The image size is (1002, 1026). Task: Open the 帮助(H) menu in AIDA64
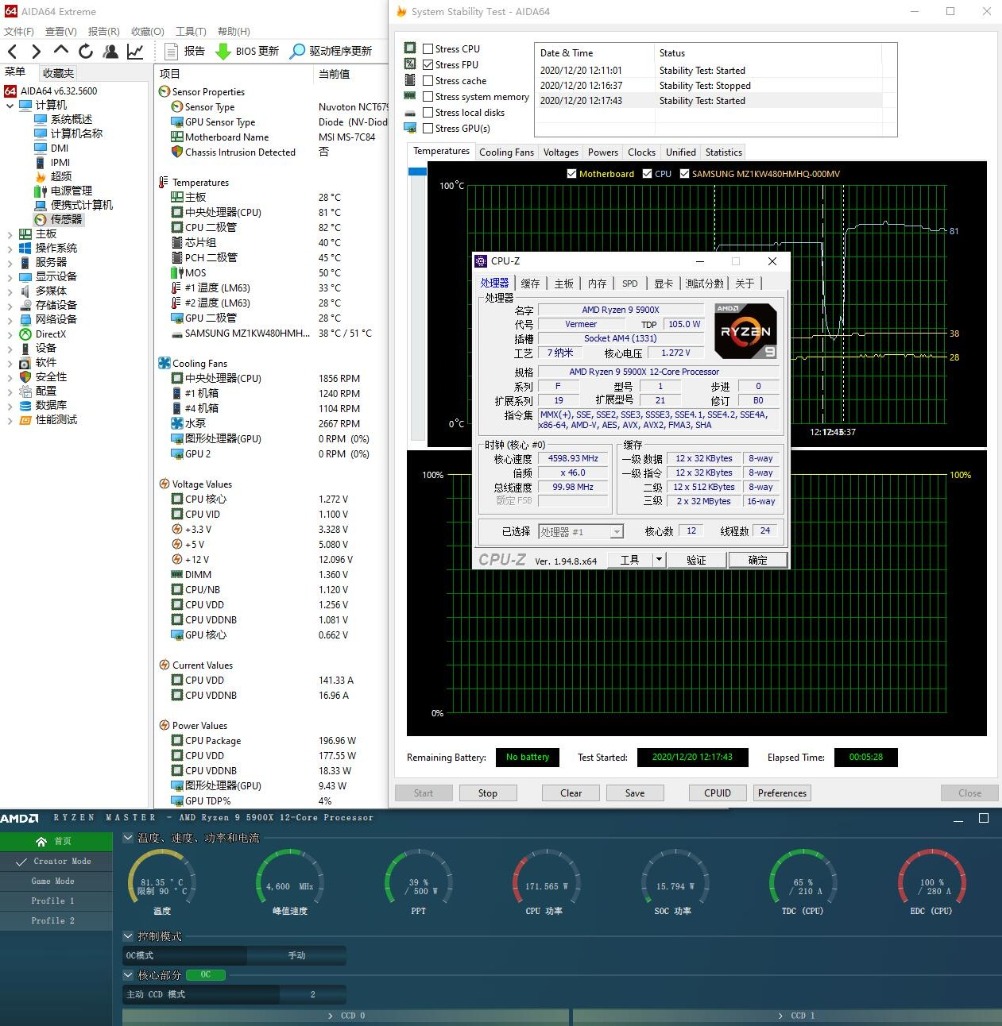234,31
